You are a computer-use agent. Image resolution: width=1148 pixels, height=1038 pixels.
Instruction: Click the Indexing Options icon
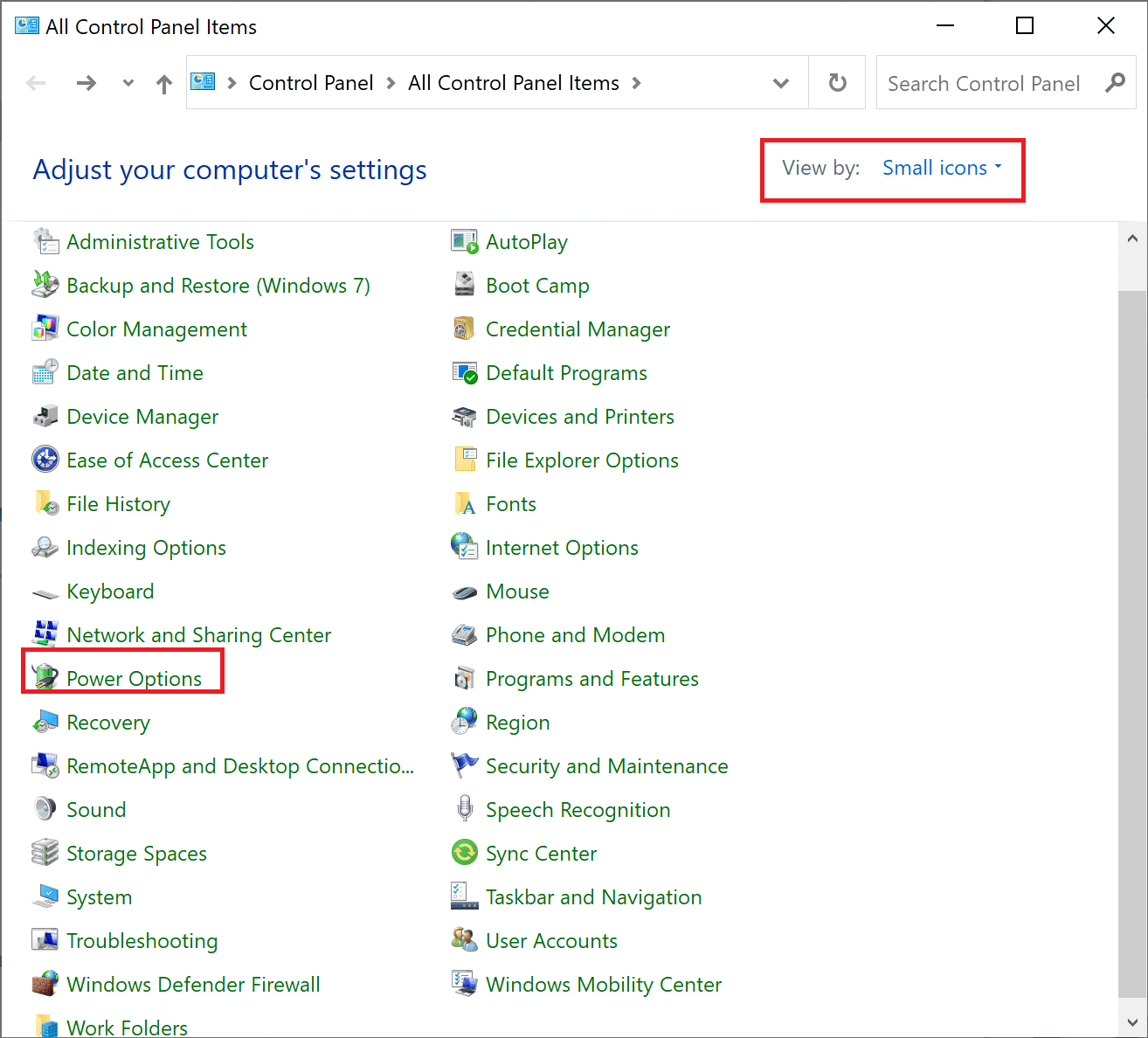[45, 547]
